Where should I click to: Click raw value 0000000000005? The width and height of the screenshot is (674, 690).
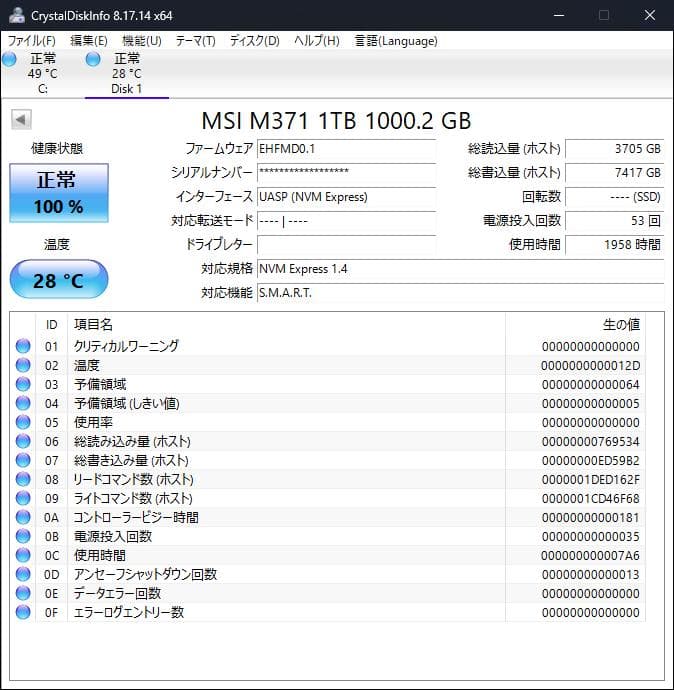tap(590, 404)
